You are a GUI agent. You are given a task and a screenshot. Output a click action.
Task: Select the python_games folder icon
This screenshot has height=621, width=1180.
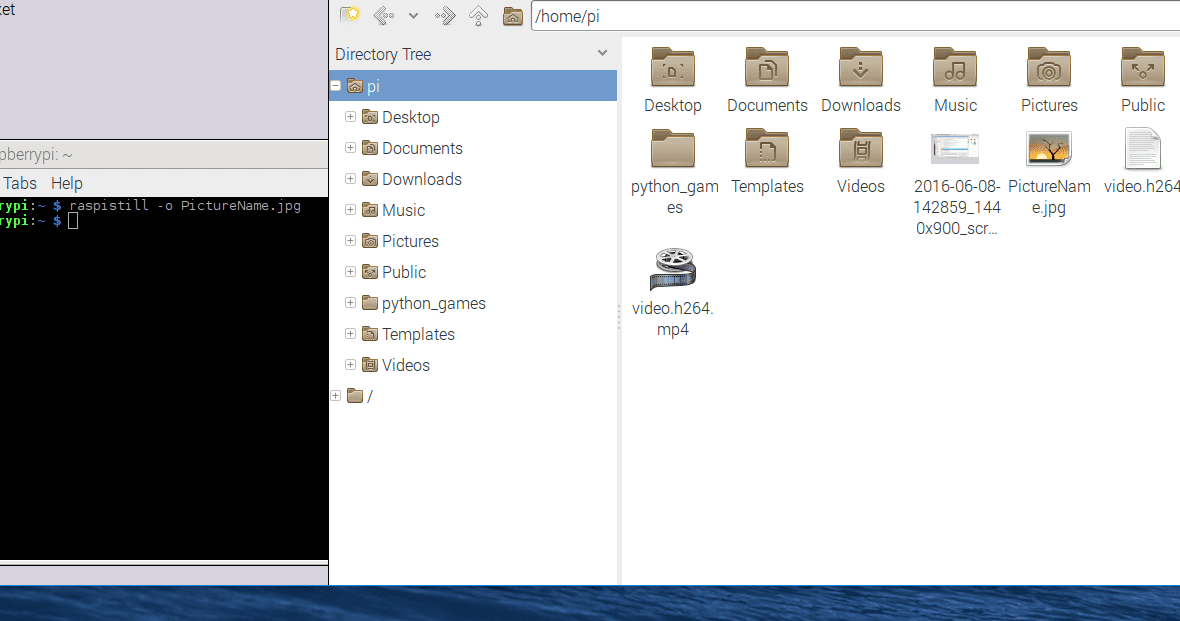tap(672, 149)
